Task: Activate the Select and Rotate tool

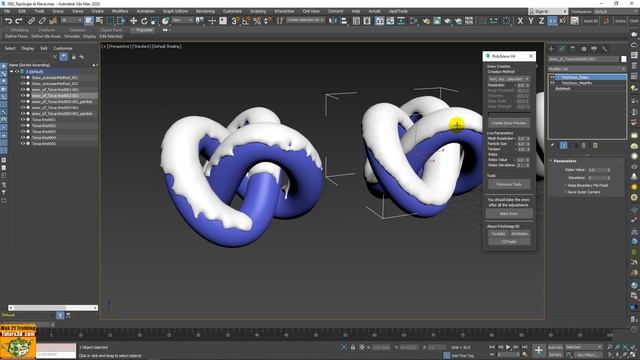Action: 144,21
